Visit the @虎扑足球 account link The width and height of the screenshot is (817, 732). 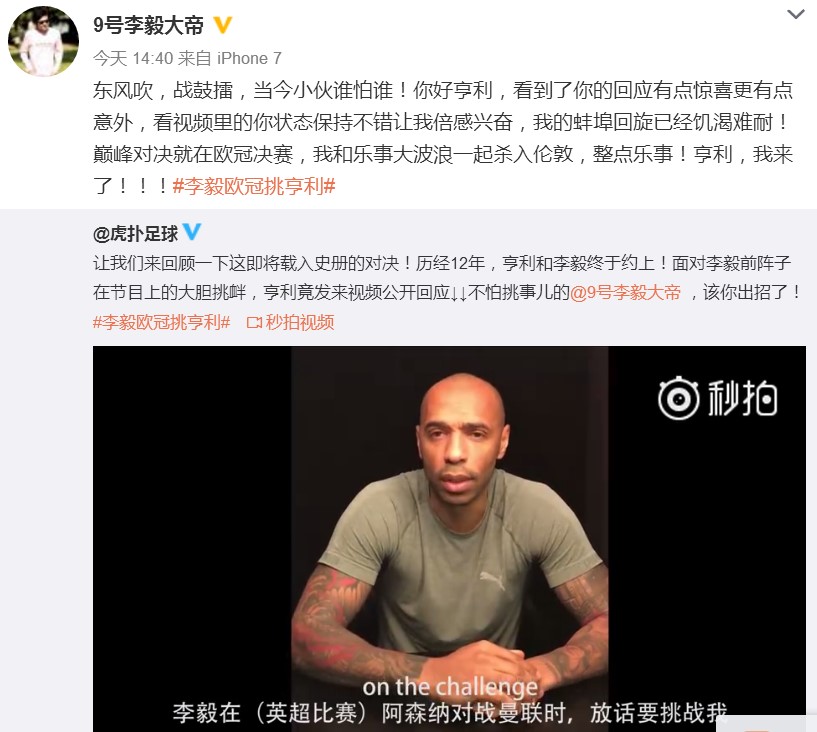click(x=136, y=234)
